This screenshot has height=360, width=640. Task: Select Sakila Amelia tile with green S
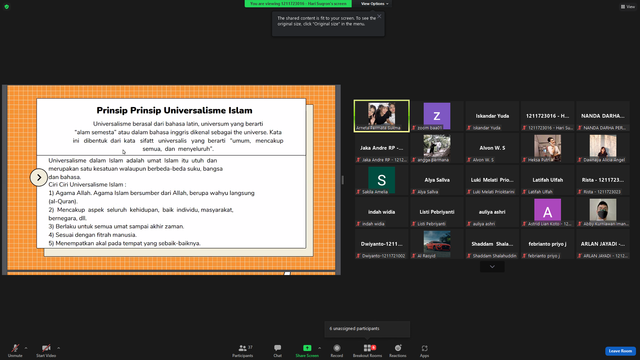382,180
